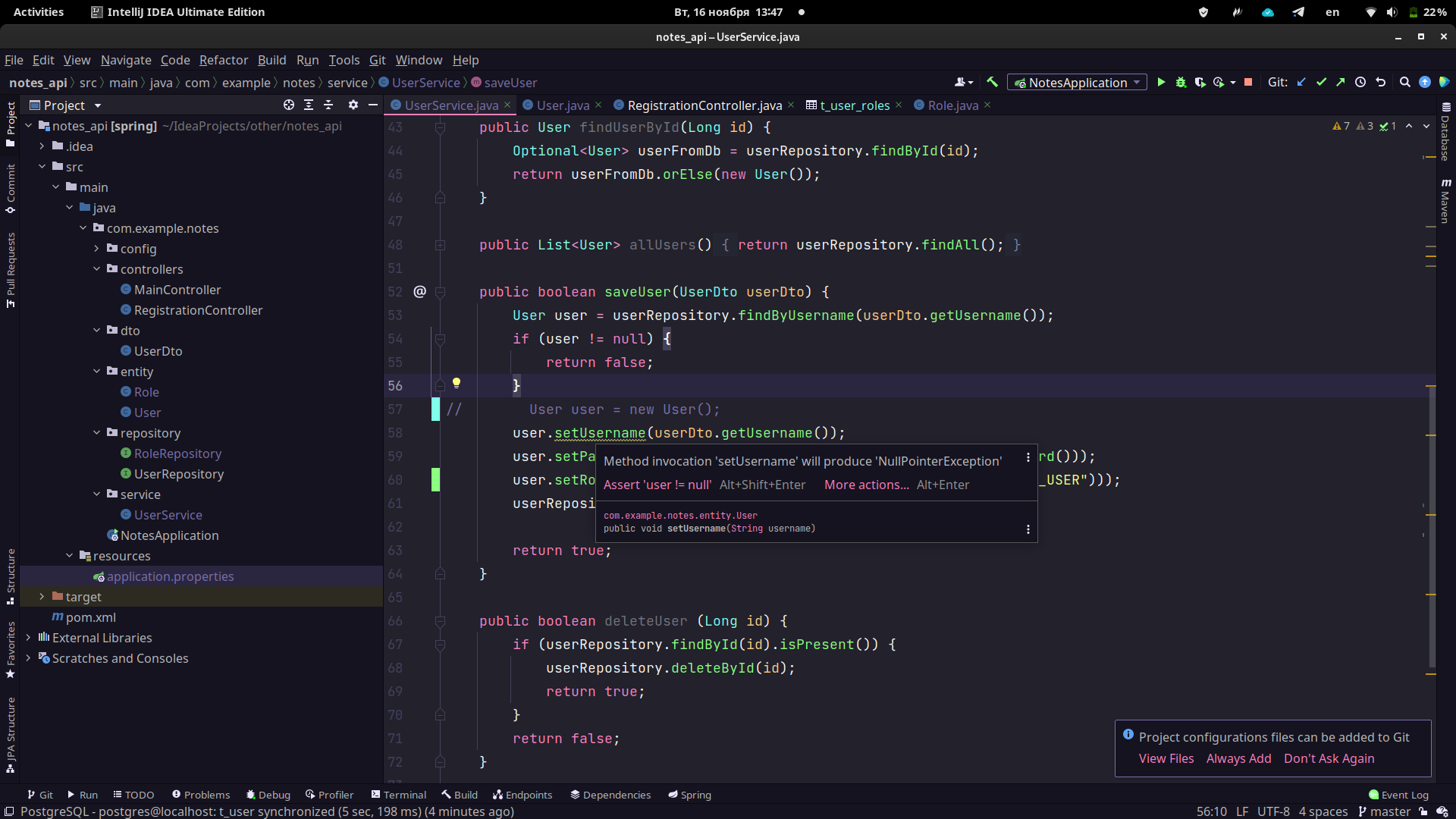The width and height of the screenshot is (1456, 819).
Task: Open the Tools menu
Action: click(x=344, y=60)
